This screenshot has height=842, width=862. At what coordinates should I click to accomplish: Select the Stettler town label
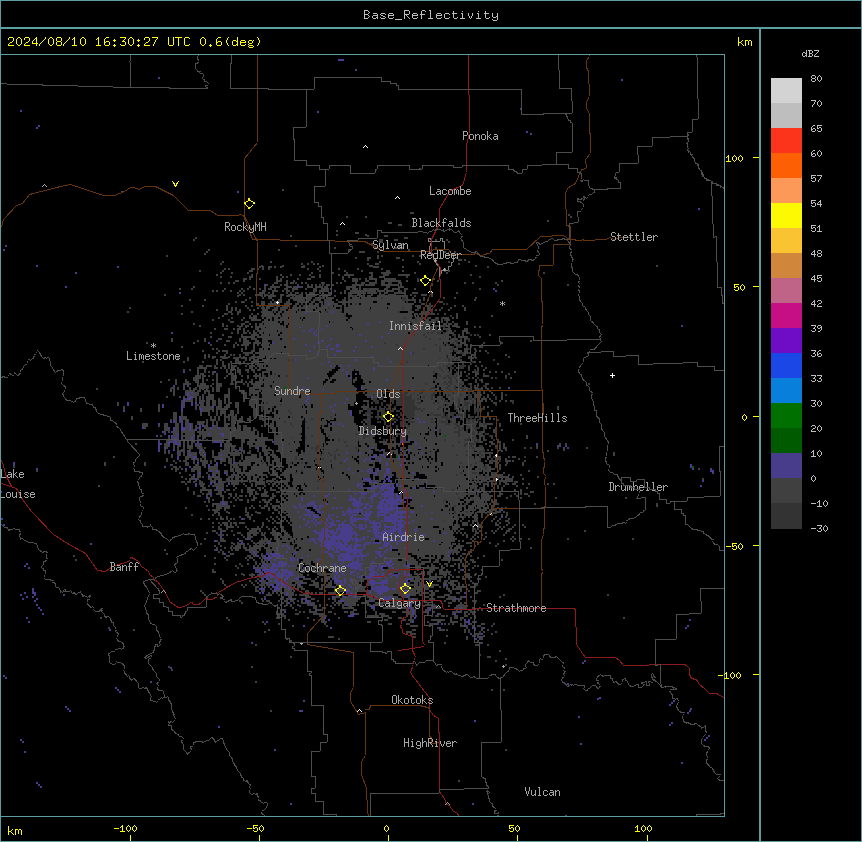point(634,237)
